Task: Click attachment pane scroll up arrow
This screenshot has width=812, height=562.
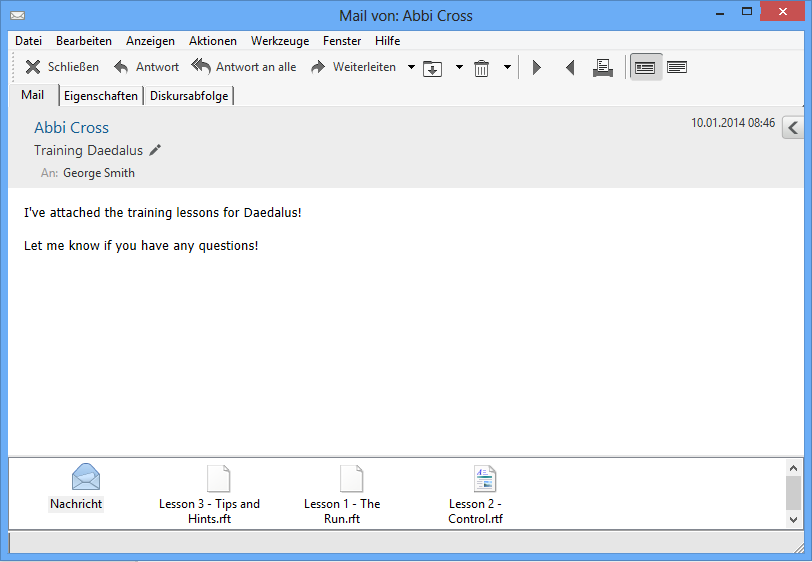Action: 793,468
